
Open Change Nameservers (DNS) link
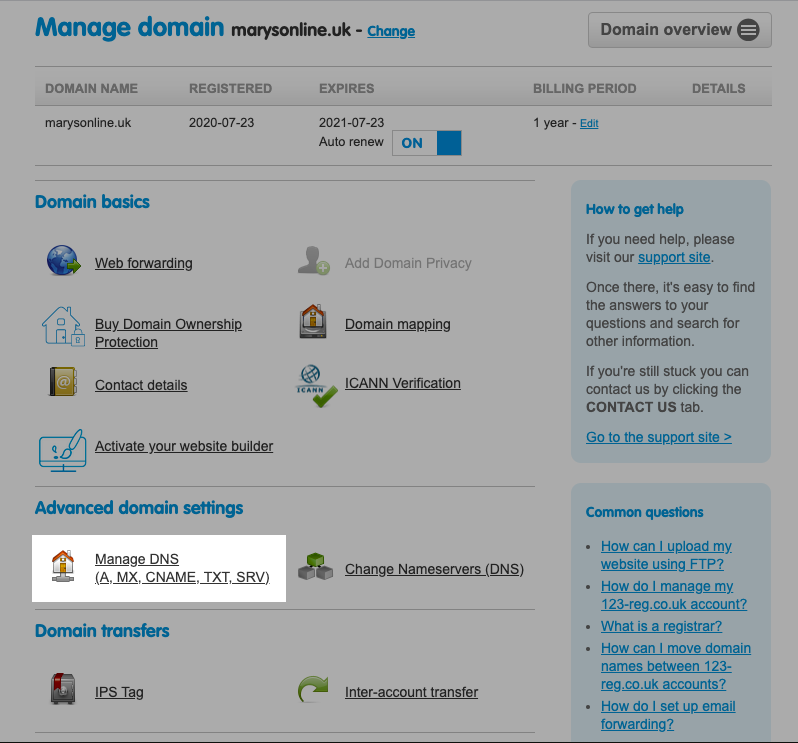(x=434, y=569)
